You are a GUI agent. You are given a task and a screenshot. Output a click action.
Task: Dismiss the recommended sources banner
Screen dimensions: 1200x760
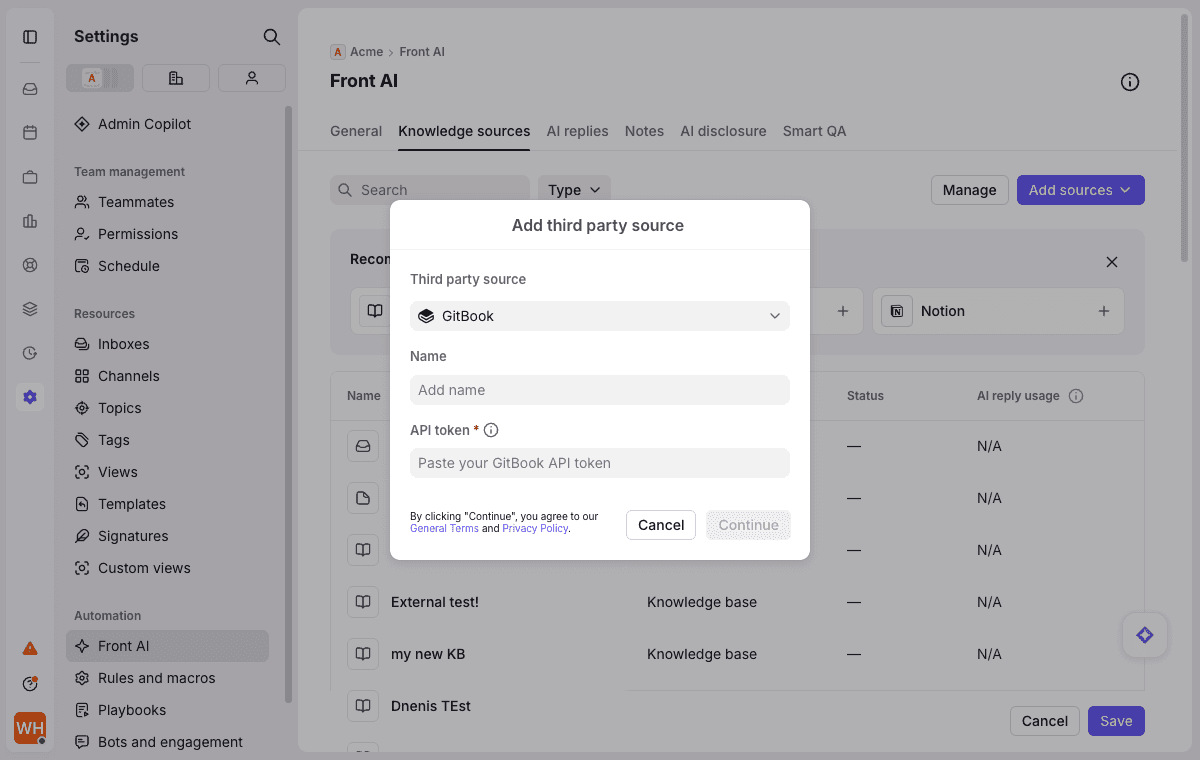(1112, 262)
